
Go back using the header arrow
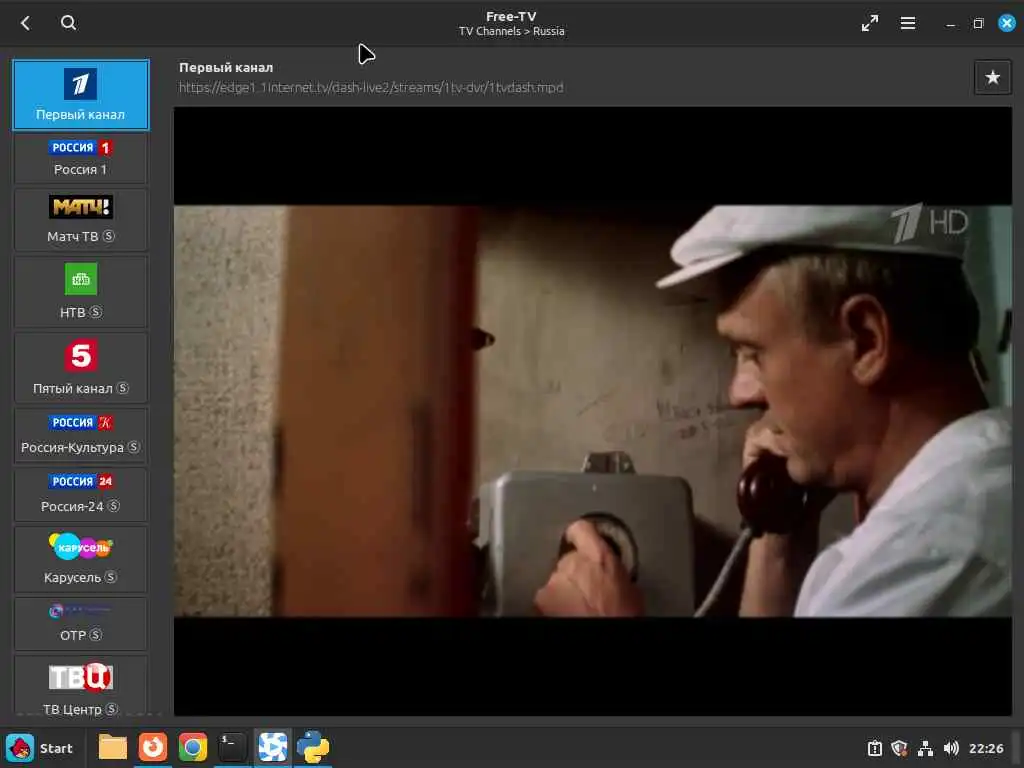pos(25,24)
